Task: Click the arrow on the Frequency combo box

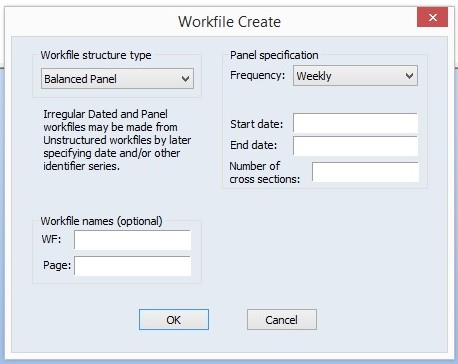Action: click(x=409, y=76)
